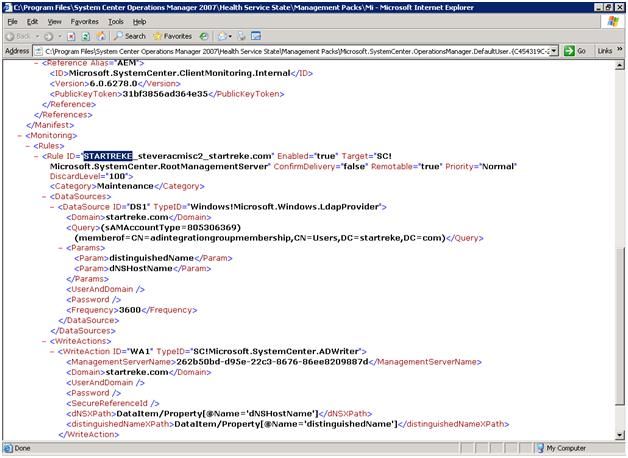628x458 pixels.
Task: Click the Mail toolbar icon
Action: [x=222, y=36]
